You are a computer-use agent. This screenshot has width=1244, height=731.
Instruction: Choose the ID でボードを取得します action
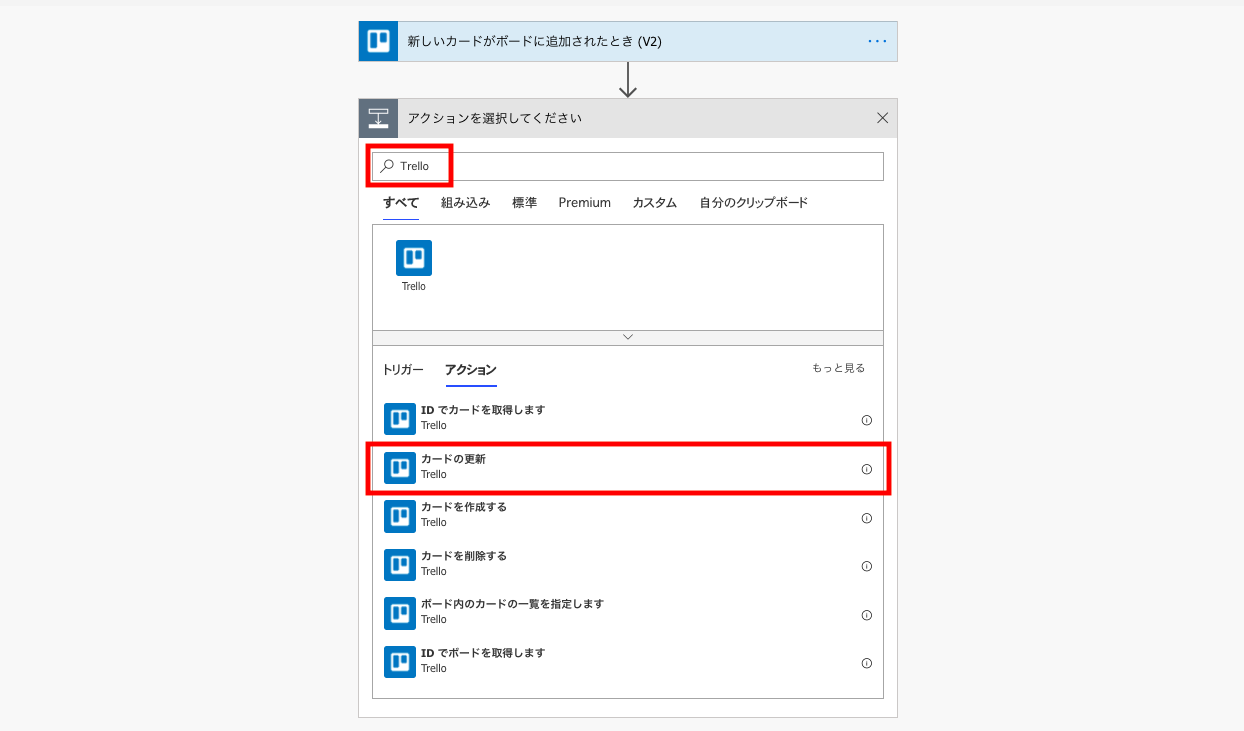(x=628, y=661)
